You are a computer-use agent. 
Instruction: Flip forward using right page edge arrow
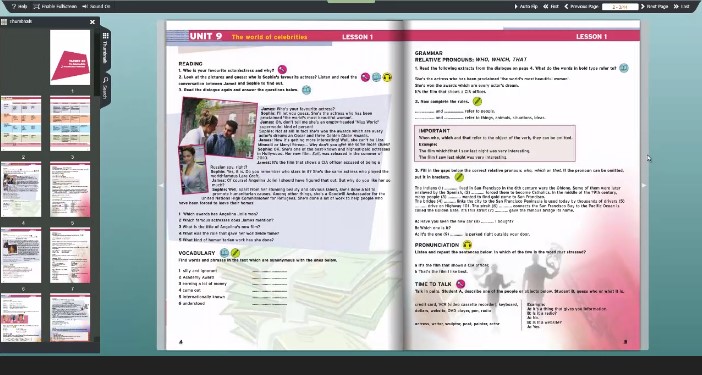coord(644,185)
